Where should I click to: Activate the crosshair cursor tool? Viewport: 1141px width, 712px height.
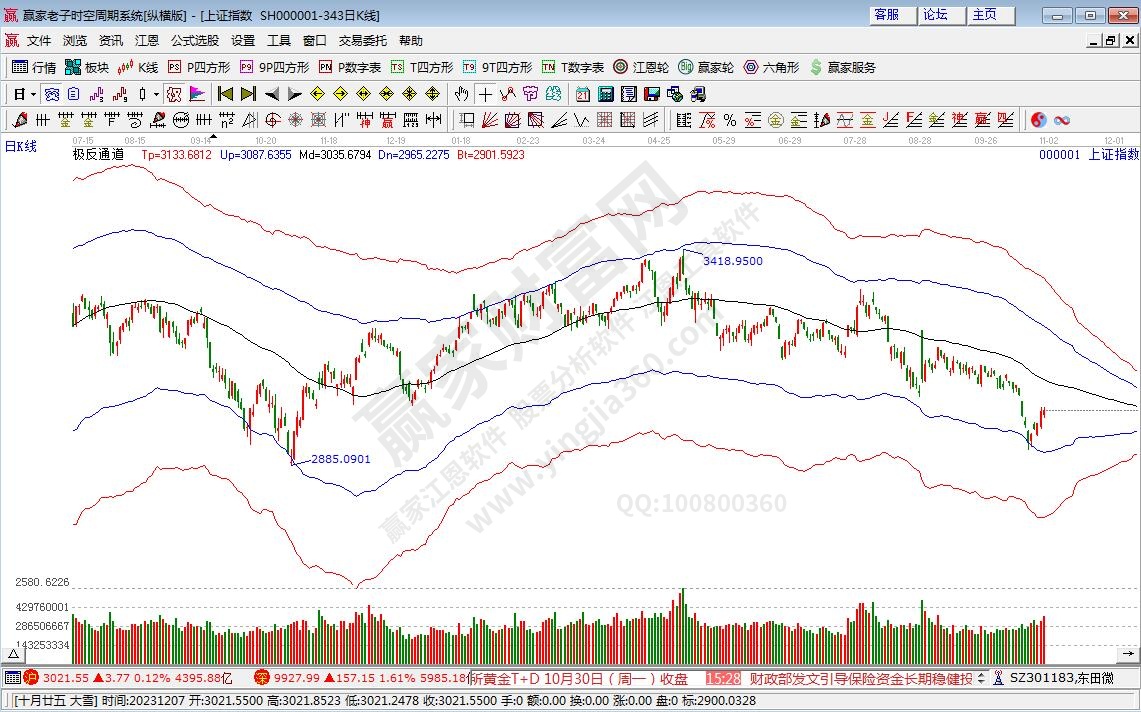point(485,94)
